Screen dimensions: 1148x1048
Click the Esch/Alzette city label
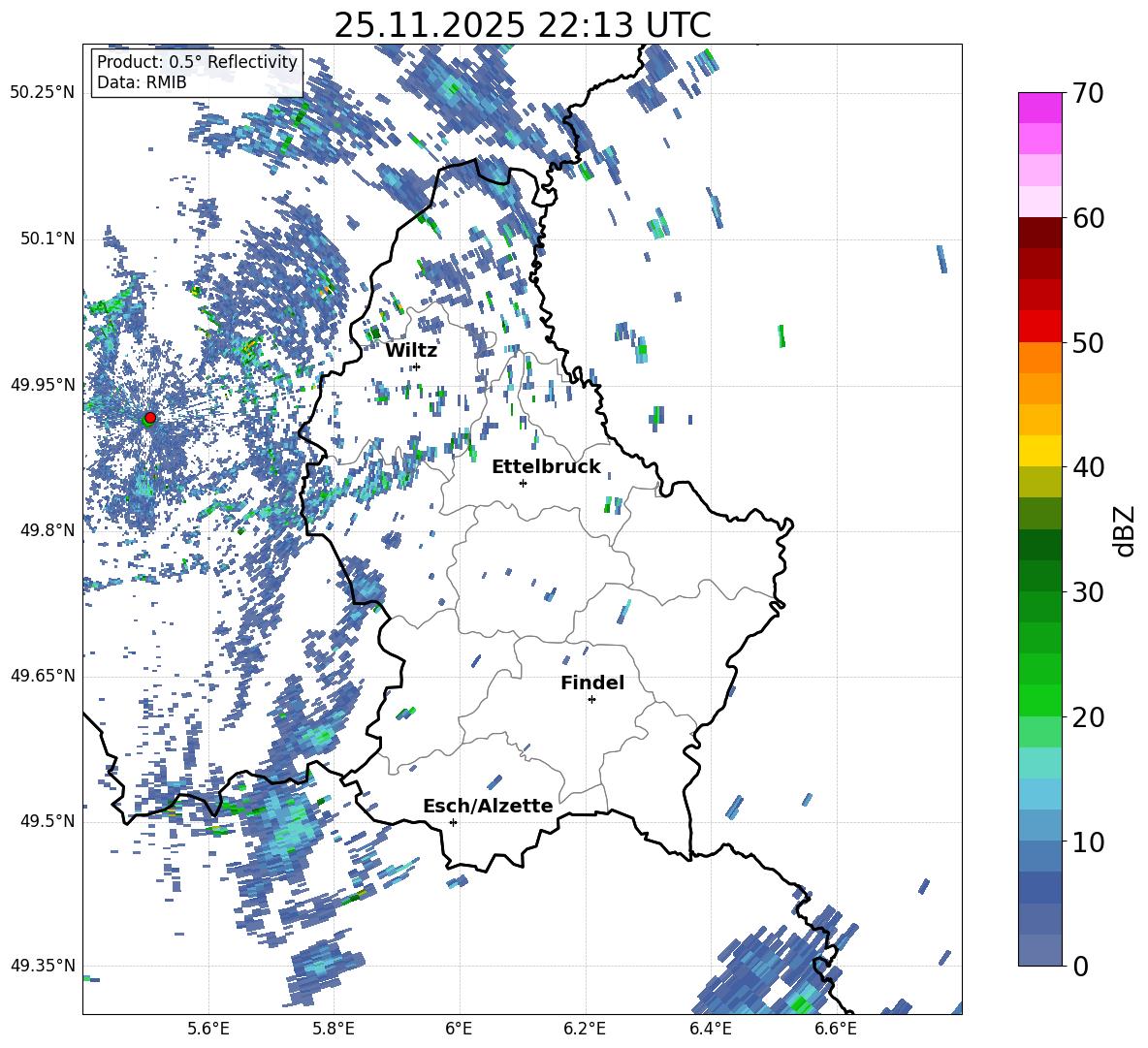[488, 806]
